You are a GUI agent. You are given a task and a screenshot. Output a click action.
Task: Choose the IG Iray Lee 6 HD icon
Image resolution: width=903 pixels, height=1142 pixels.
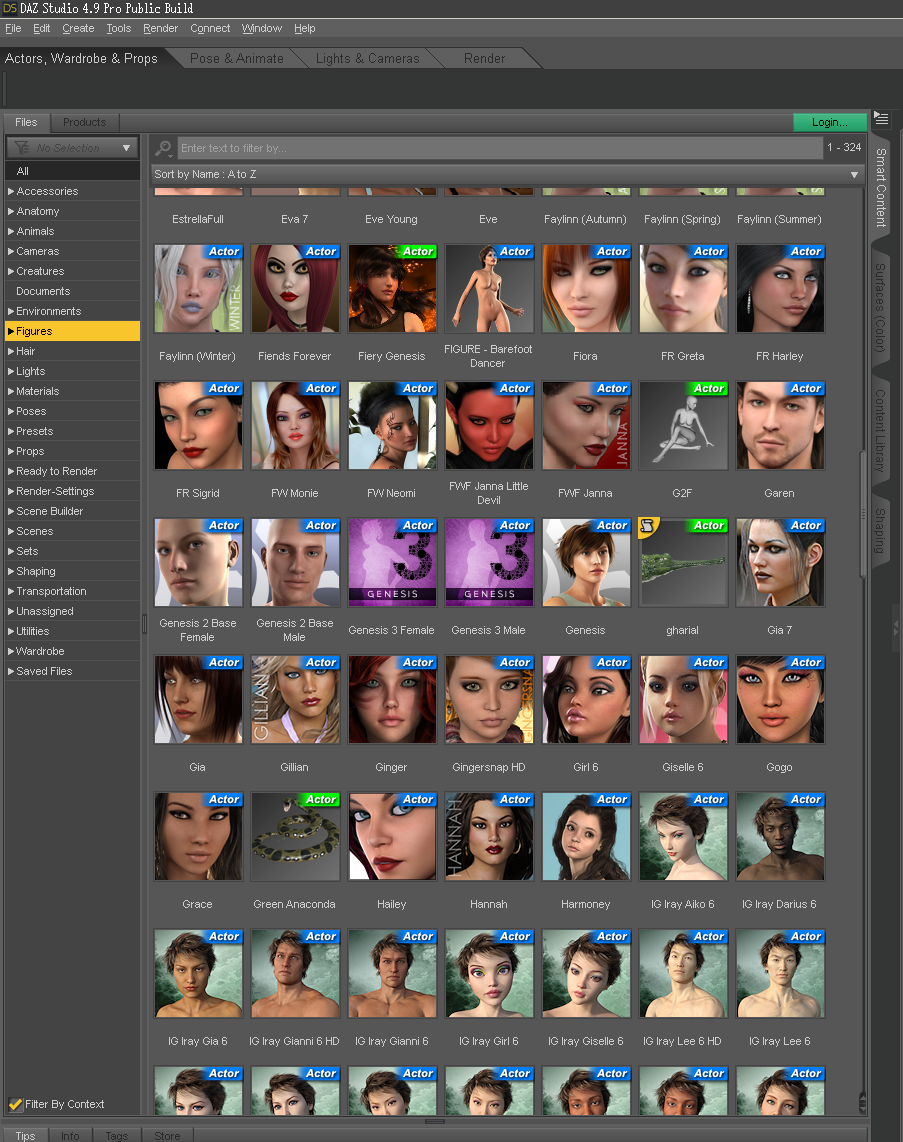(683, 974)
